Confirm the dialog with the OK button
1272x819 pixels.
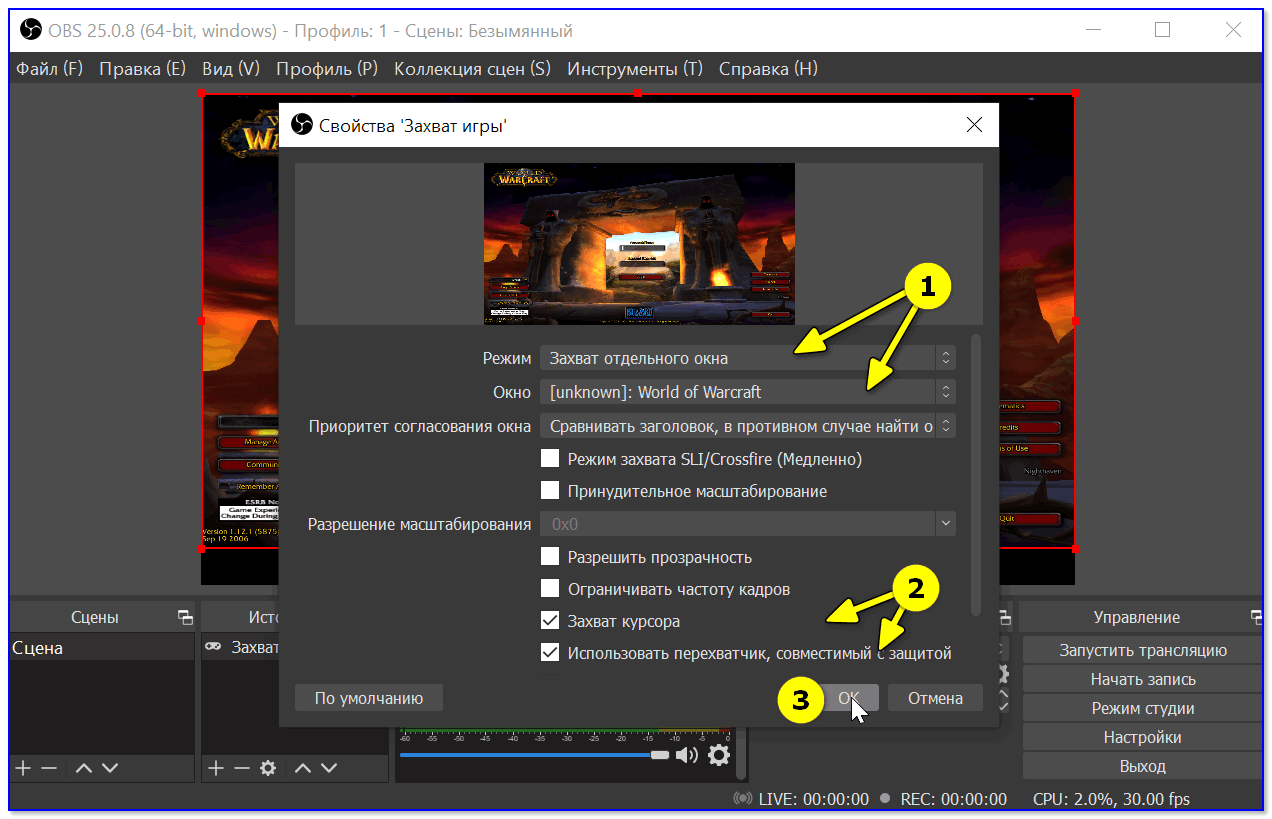coord(849,698)
